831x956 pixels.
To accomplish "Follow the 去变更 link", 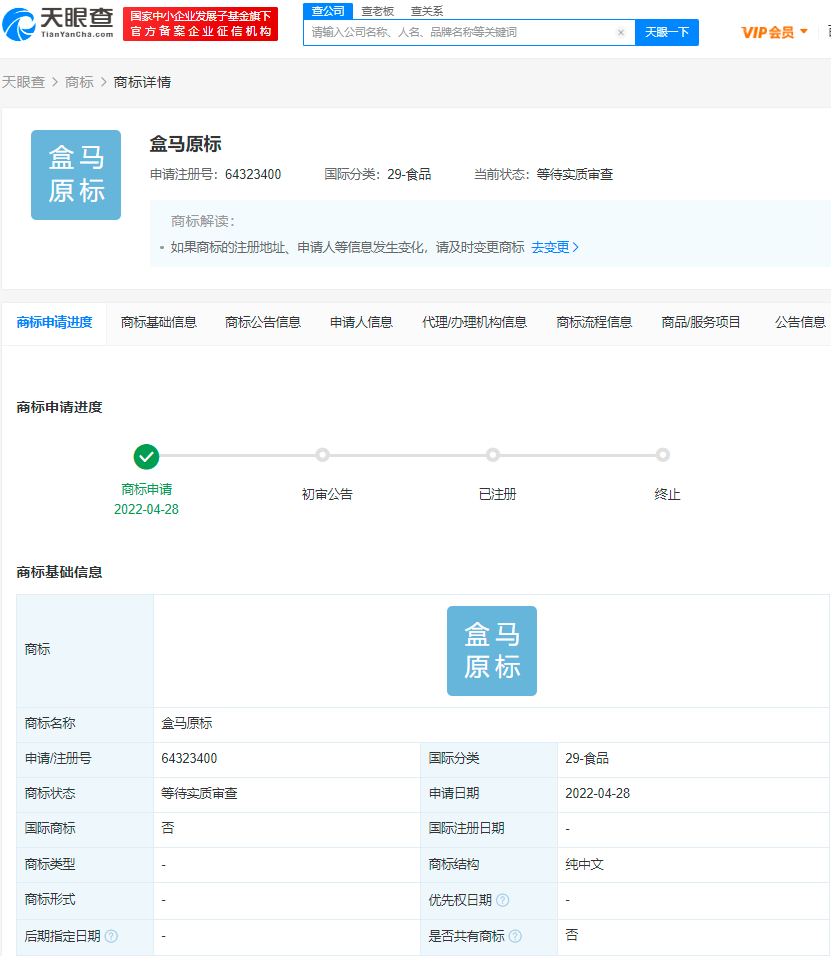I will pos(555,248).
